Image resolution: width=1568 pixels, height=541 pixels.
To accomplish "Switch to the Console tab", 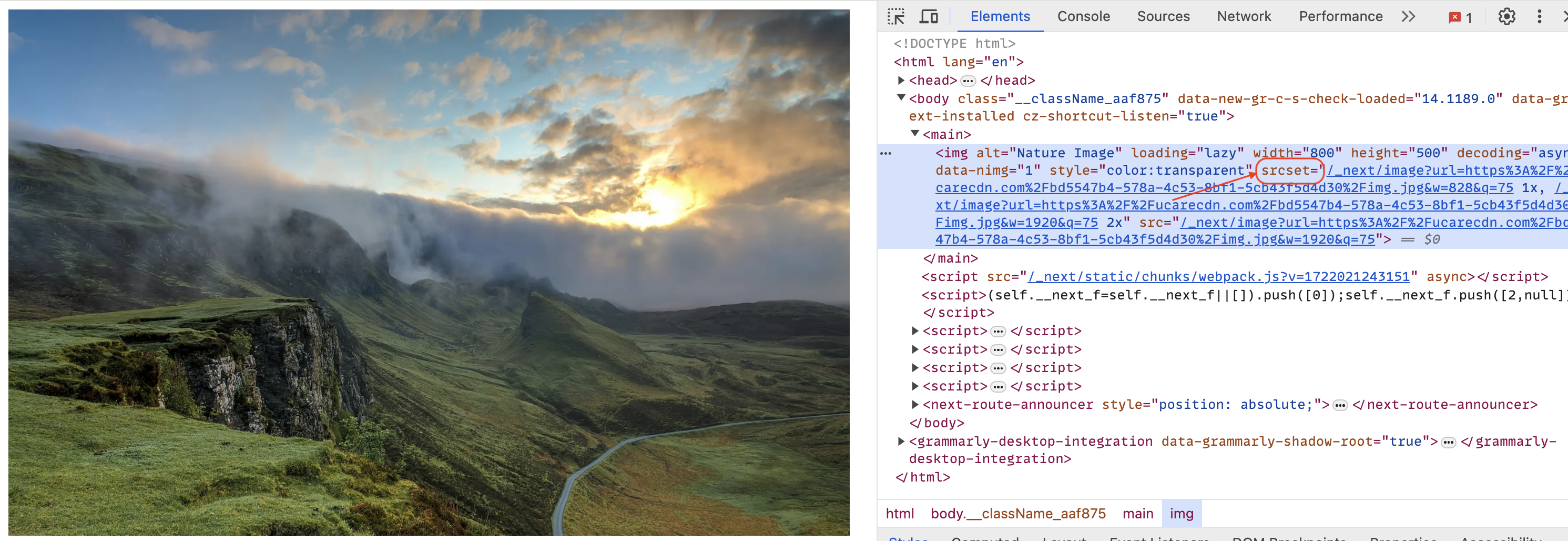I will coord(1084,16).
